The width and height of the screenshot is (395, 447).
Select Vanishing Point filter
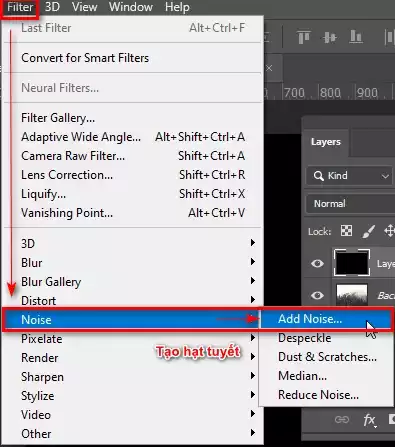point(133,213)
